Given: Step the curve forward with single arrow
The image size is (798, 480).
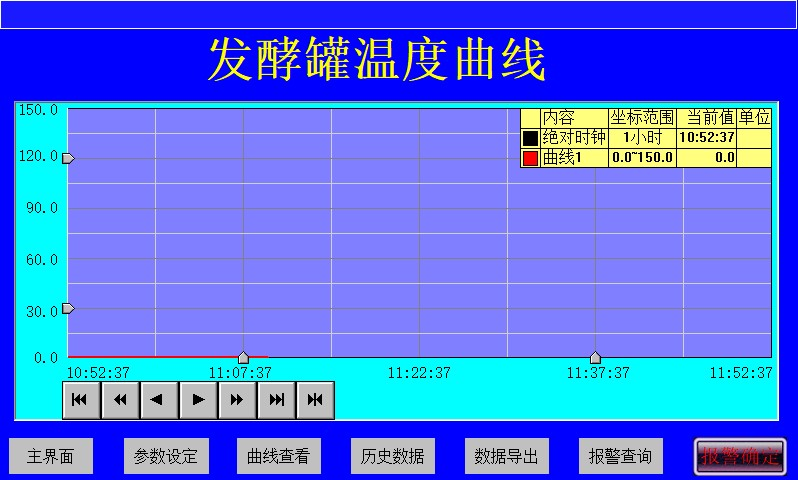Looking at the screenshot, I should (x=198, y=400).
